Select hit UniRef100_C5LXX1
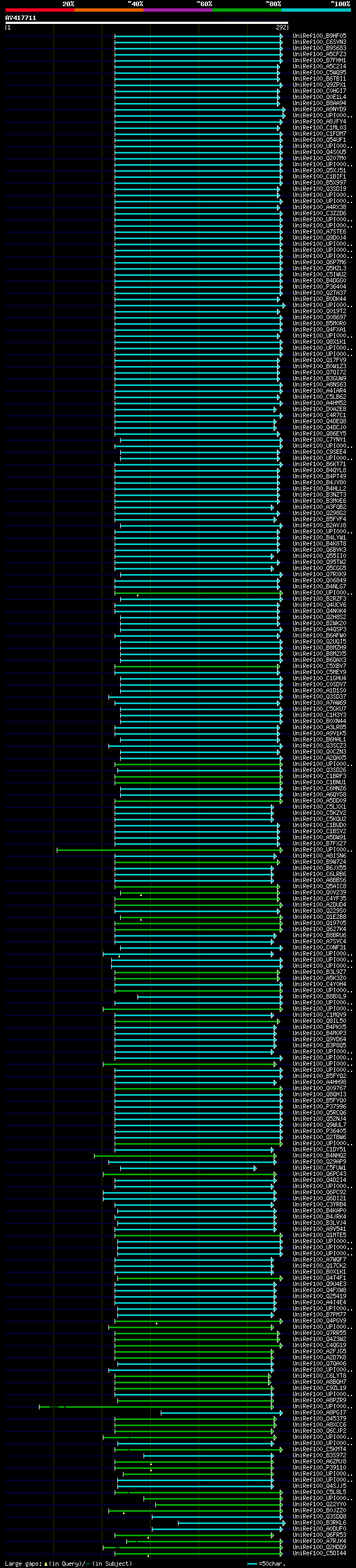Screen dimensions: 356x1568 319,807
